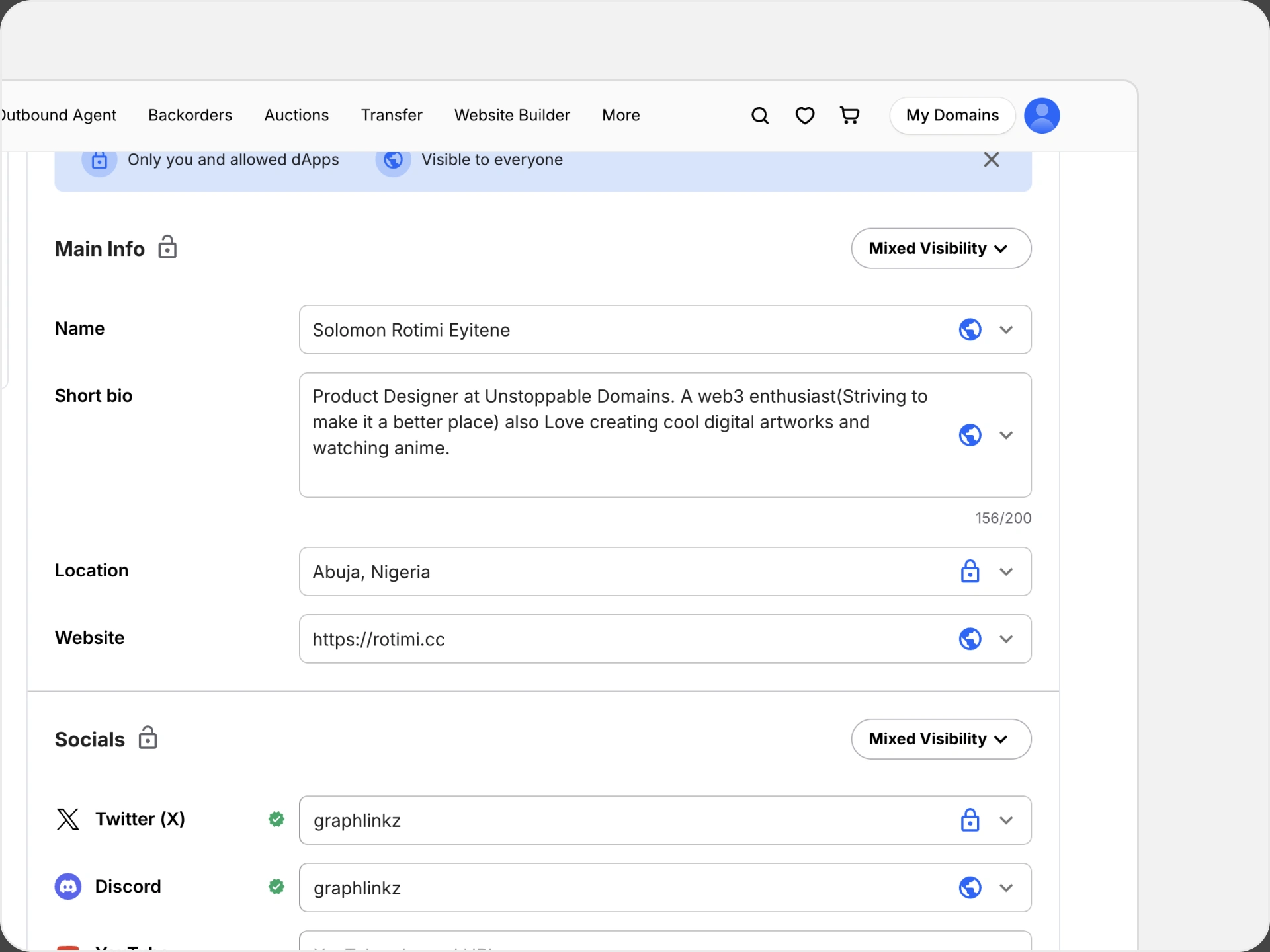Open Socials Mixed Visibility dropdown
Image resolution: width=1270 pixels, height=952 pixels.
pyautogui.click(x=941, y=739)
